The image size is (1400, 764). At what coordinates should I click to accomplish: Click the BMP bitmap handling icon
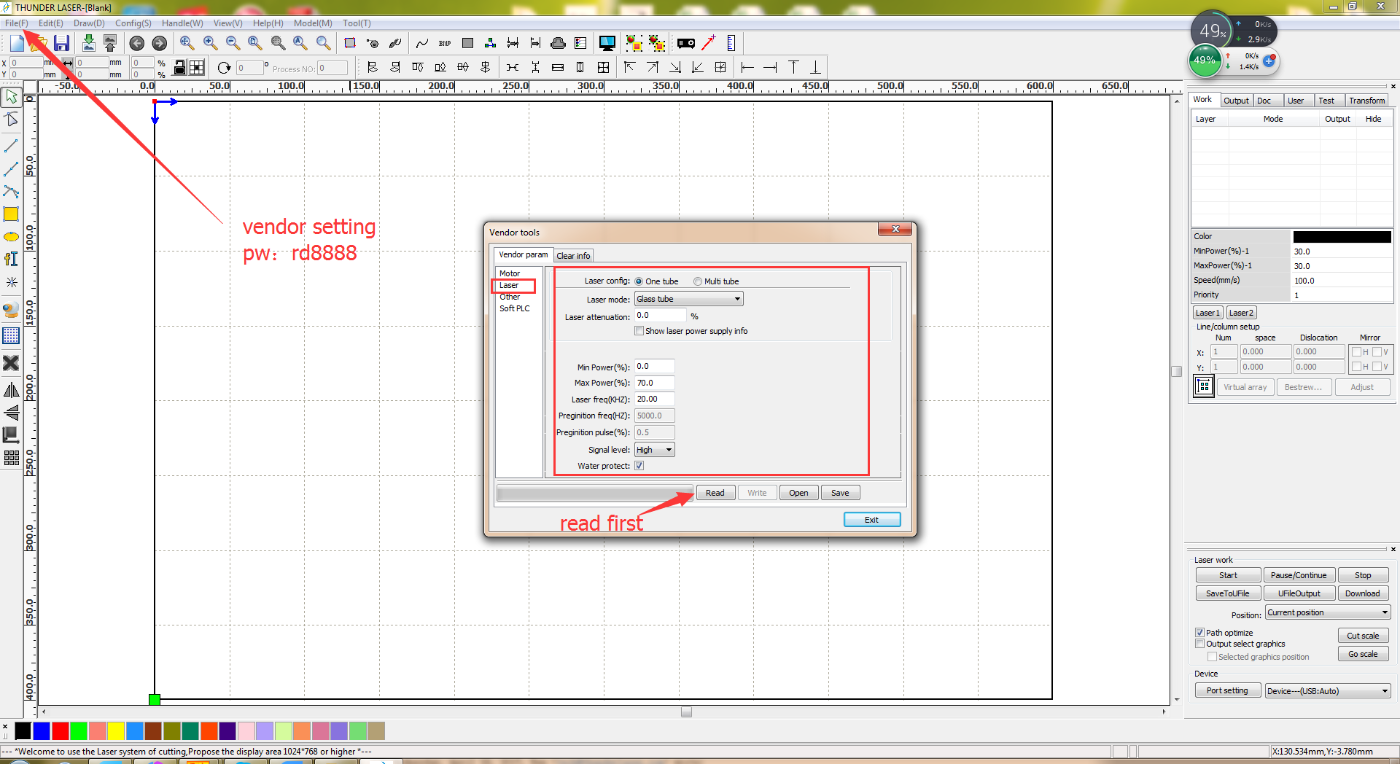pos(444,43)
